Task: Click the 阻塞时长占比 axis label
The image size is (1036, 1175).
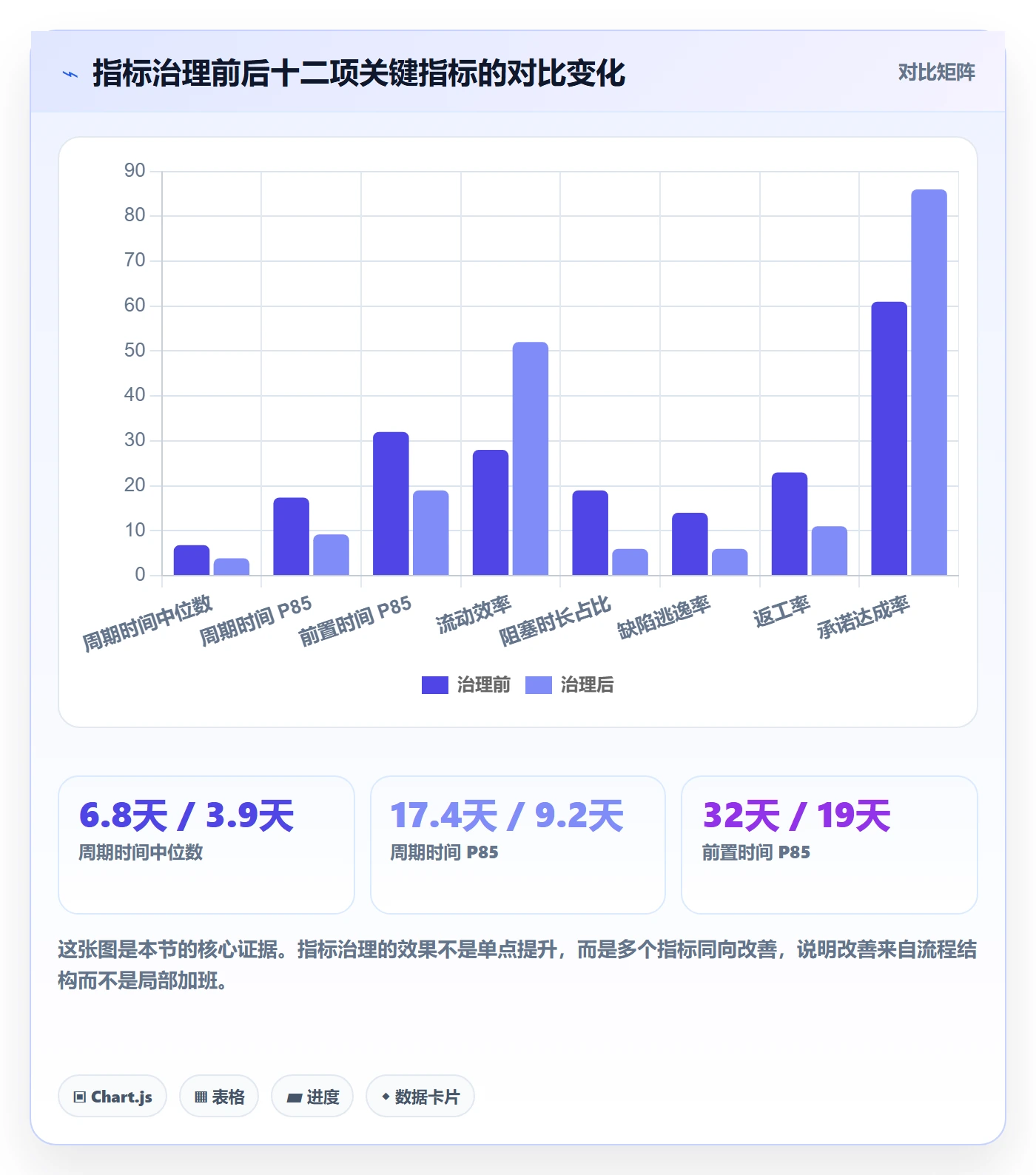Action: [555, 620]
